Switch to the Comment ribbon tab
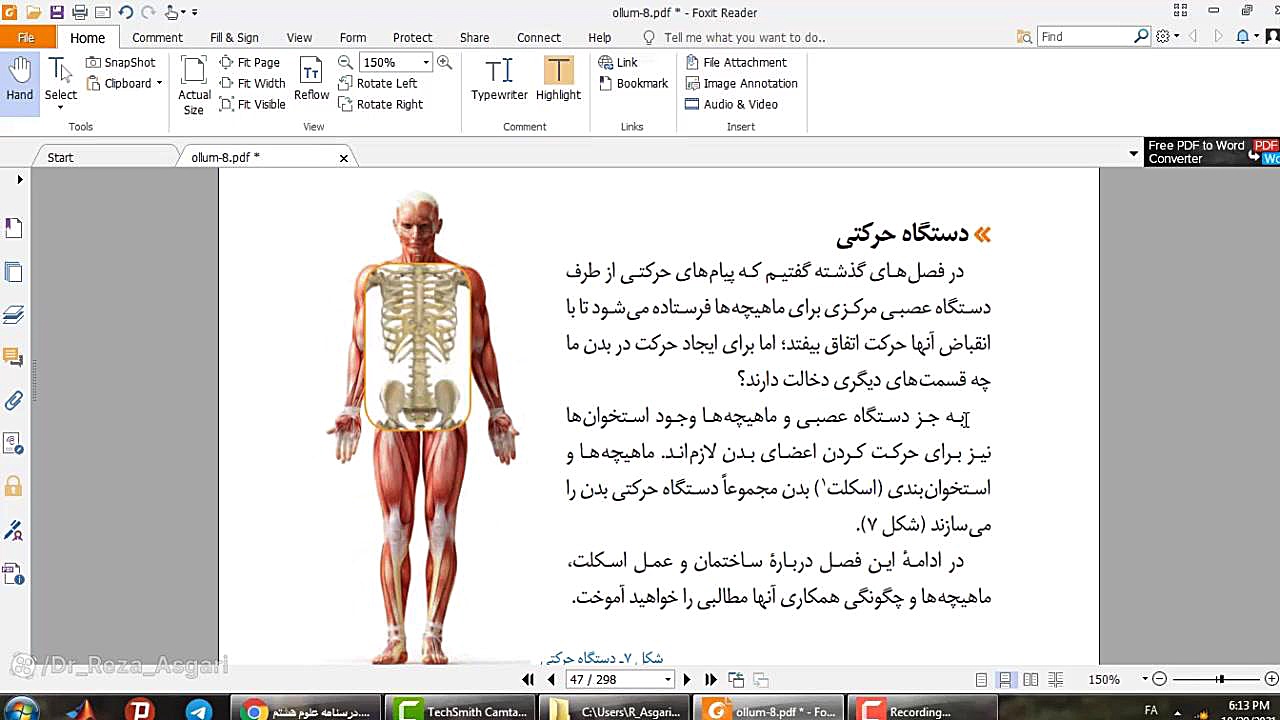The width and height of the screenshot is (1280, 720). (157, 38)
